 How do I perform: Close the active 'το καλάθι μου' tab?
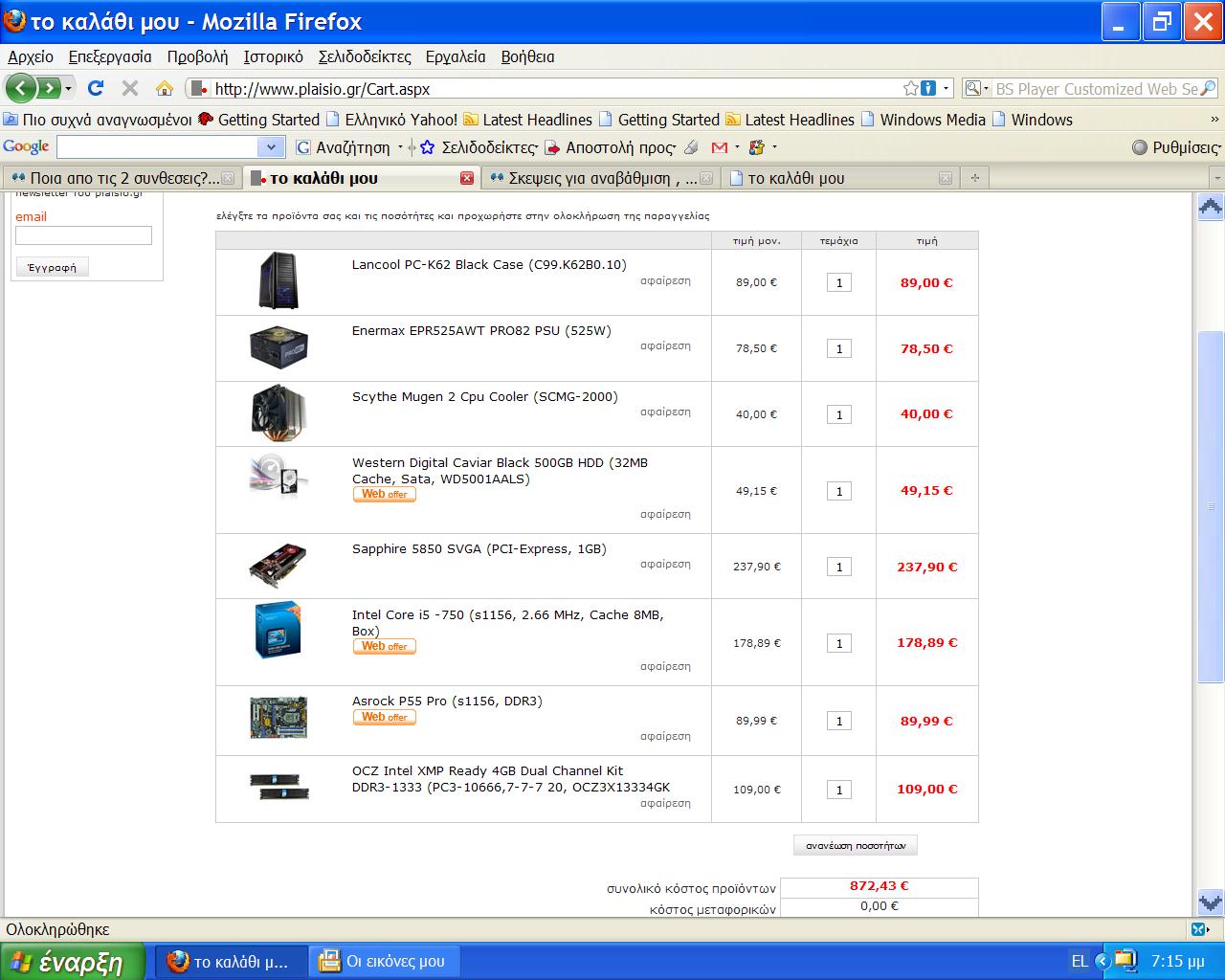pyautogui.click(x=467, y=178)
